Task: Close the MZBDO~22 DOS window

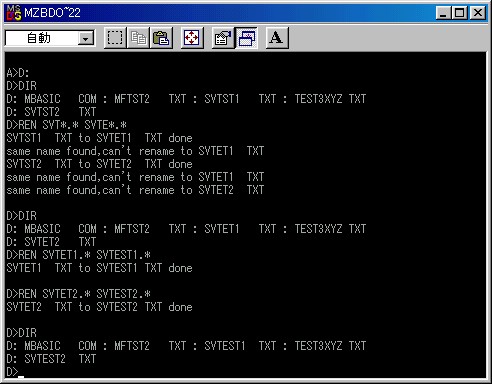Action: [x=478, y=13]
